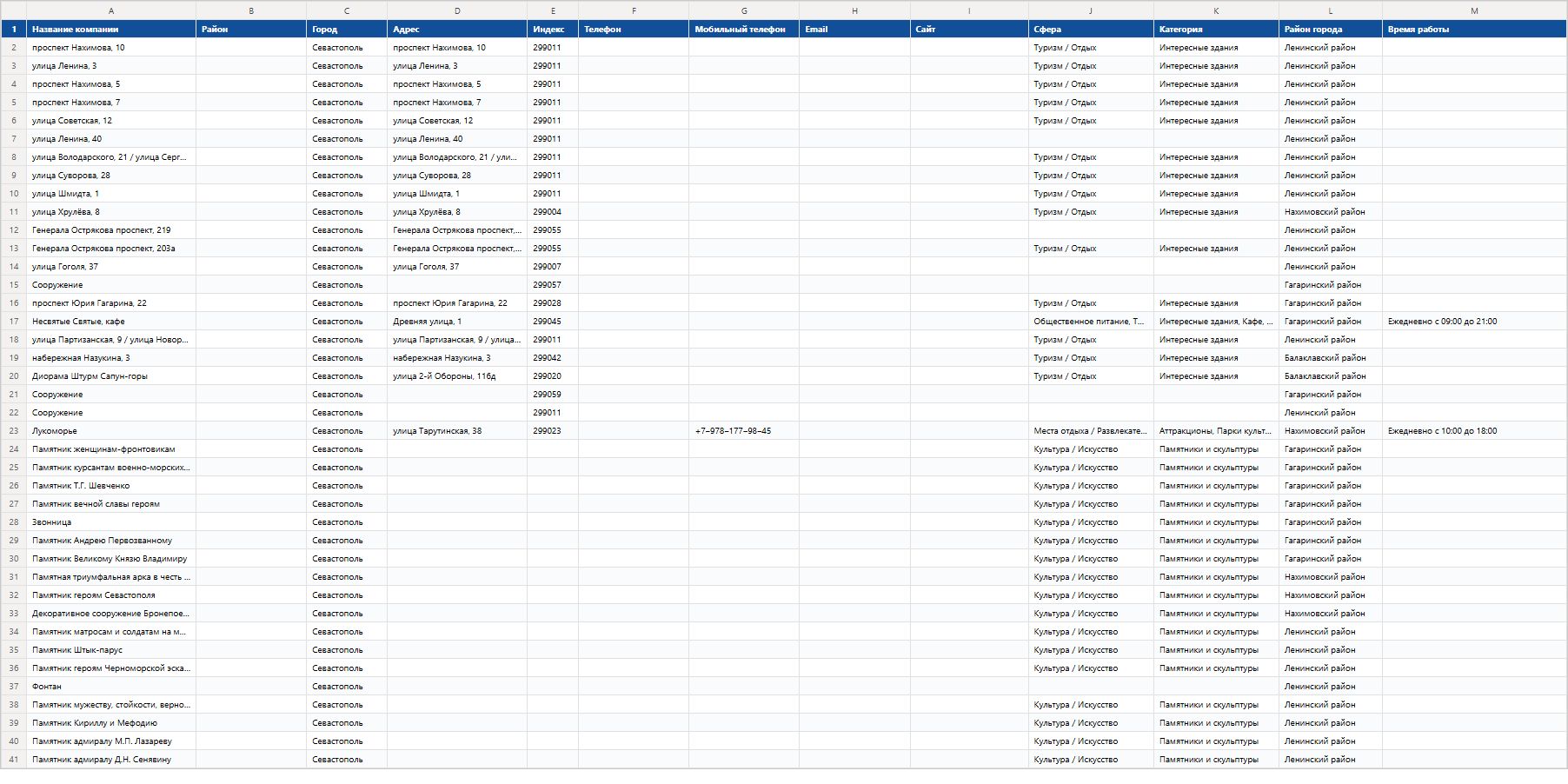The height and width of the screenshot is (784, 1568).
Task: Select the 'Памятник вечной славы героям' cell
Action: pos(111,504)
